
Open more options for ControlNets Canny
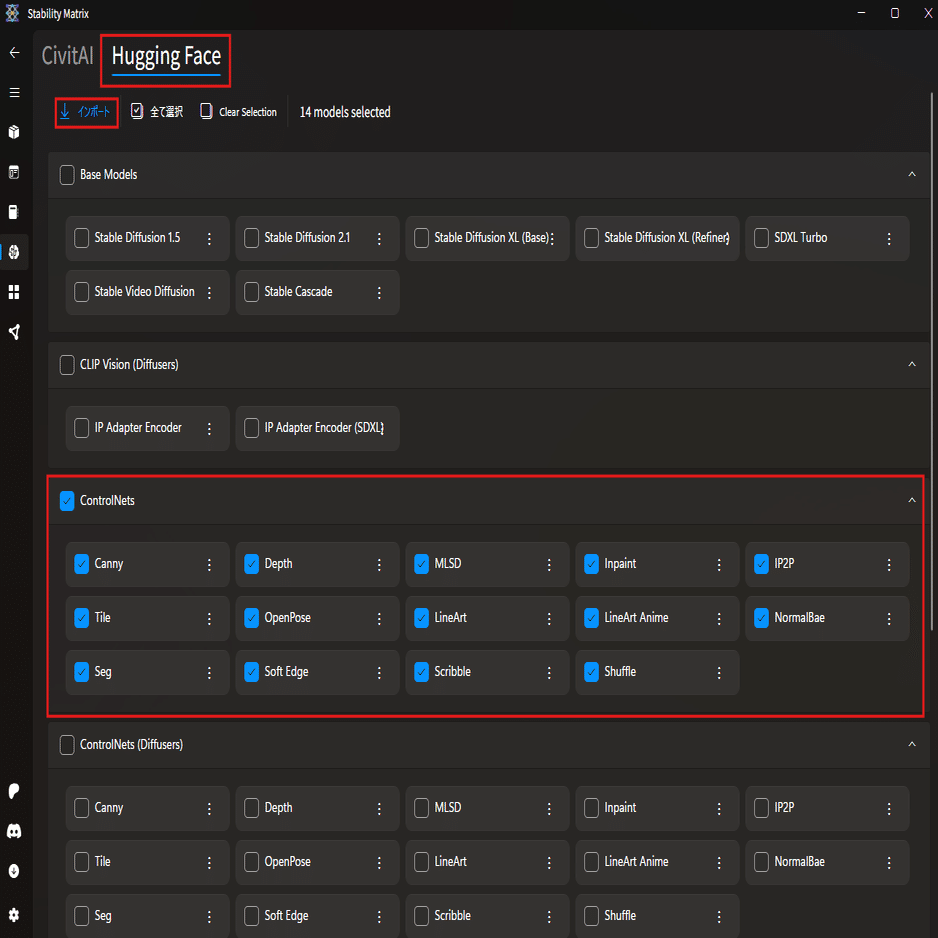coord(209,565)
